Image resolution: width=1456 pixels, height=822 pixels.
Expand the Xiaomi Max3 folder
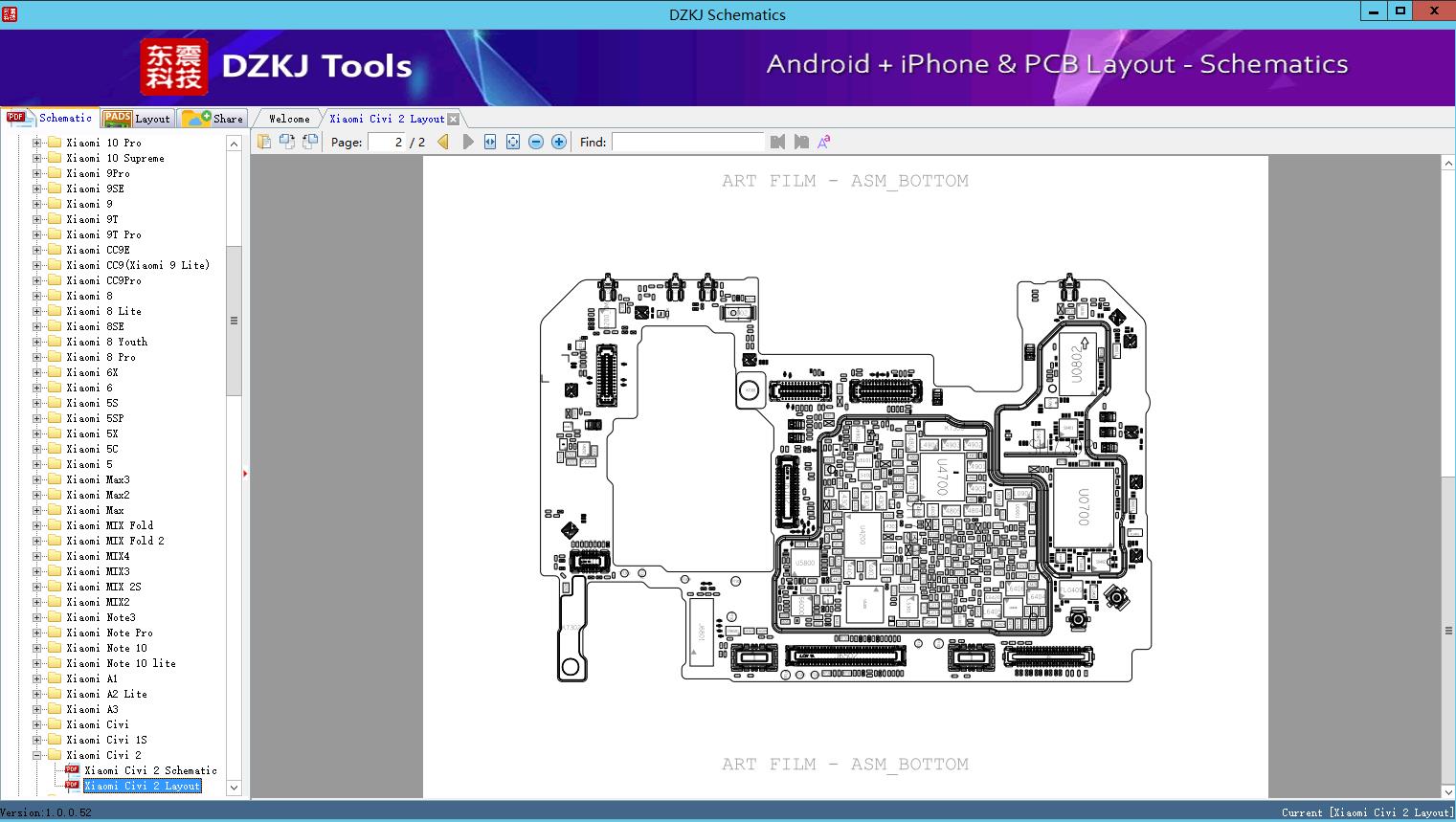(36, 479)
